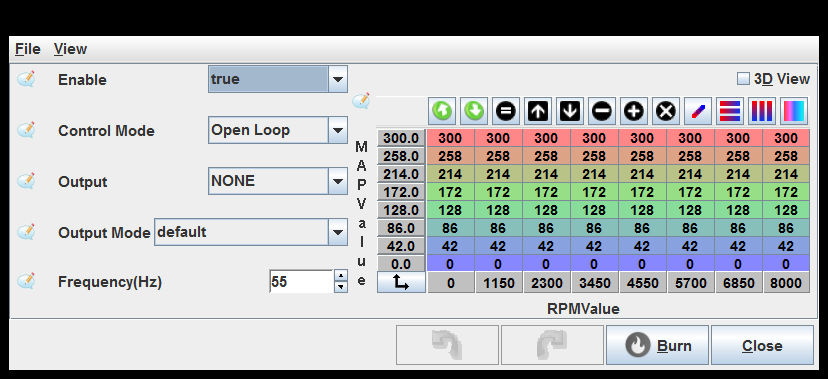Increase Frequency with the spinner up arrow

341,276
